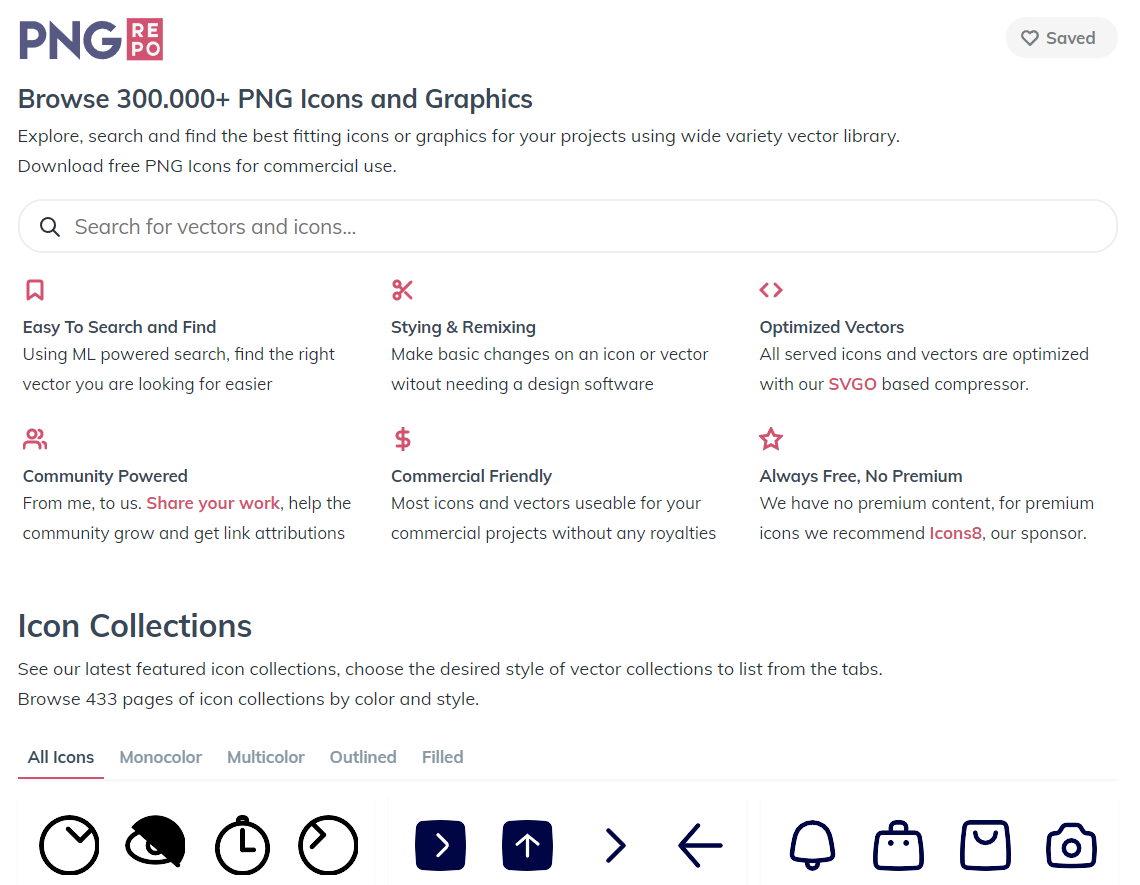
Task: Open the Multicolor tab
Action: 266,757
